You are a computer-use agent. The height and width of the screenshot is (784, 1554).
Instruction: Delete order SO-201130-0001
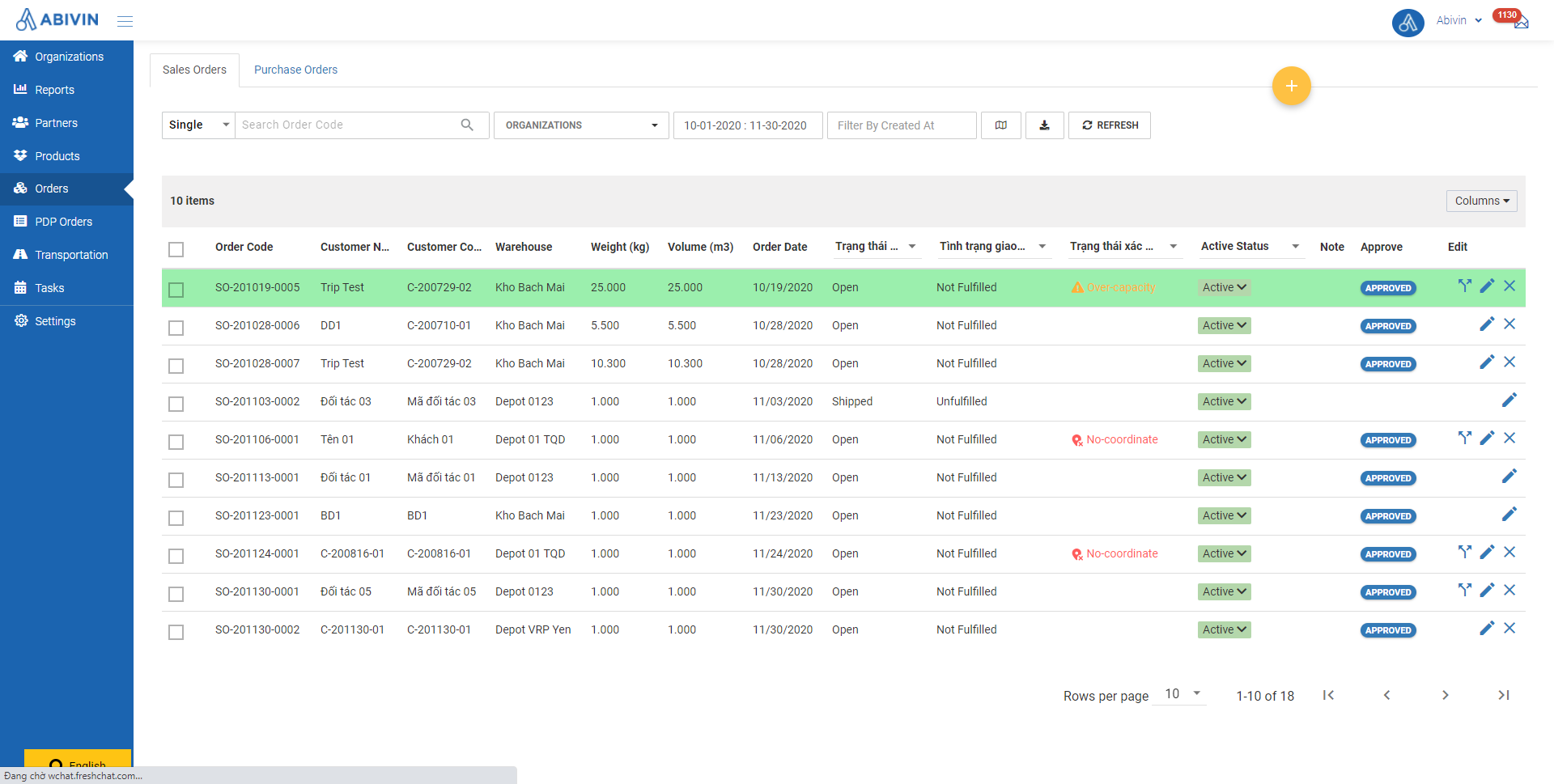1509,590
